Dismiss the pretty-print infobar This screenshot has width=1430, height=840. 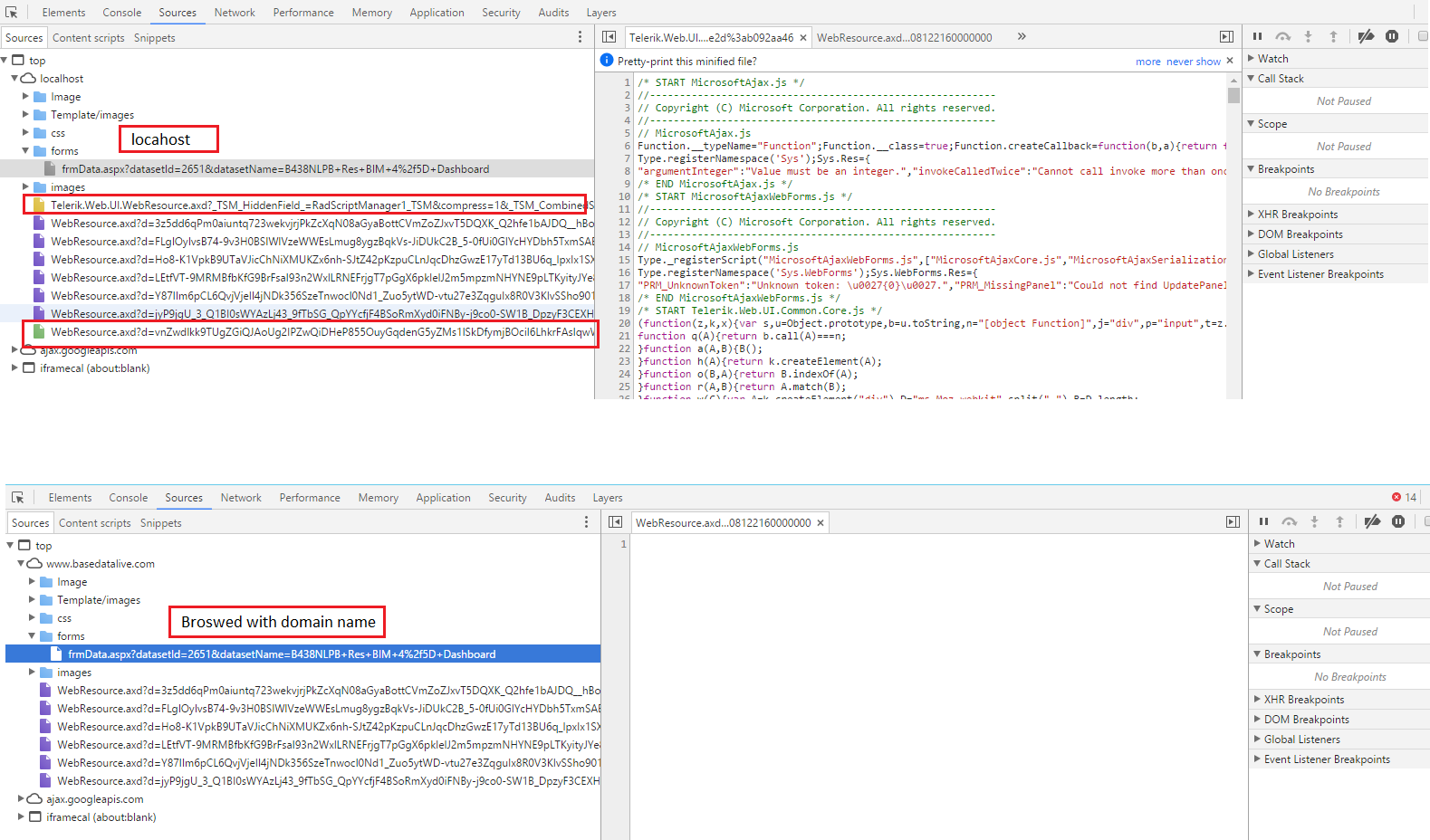1230,61
